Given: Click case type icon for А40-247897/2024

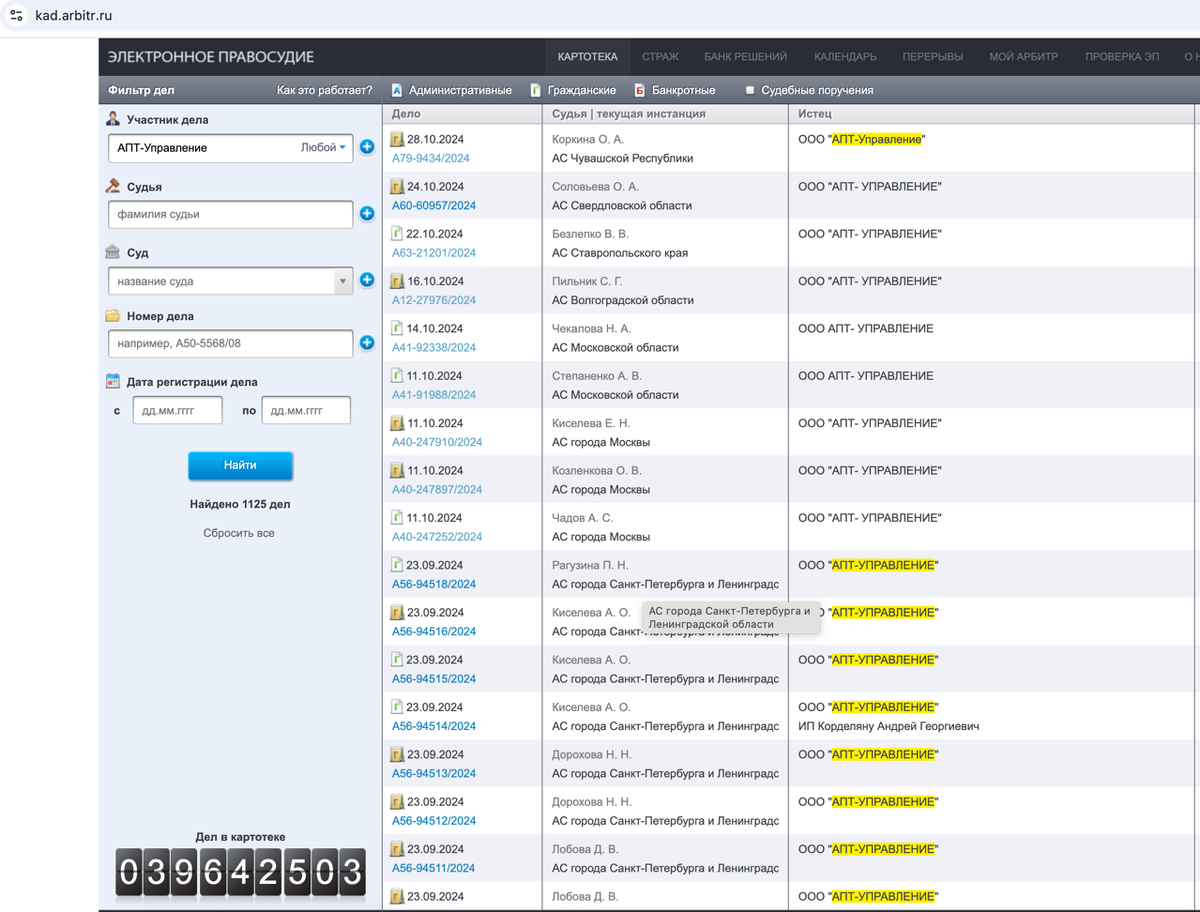Looking at the screenshot, I should [397, 470].
